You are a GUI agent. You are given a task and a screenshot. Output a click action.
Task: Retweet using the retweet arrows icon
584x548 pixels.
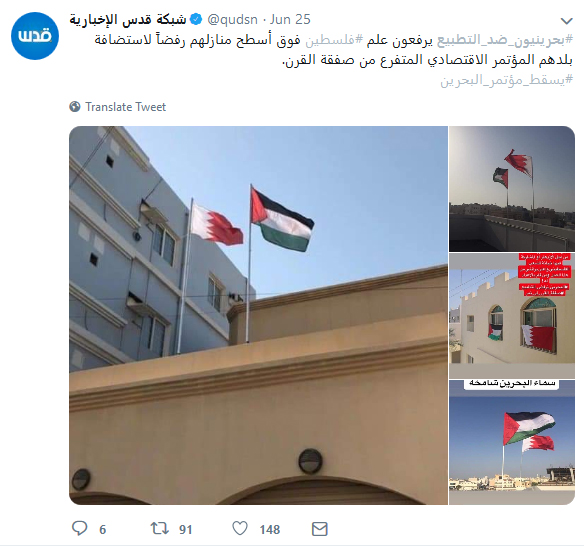[159, 528]
